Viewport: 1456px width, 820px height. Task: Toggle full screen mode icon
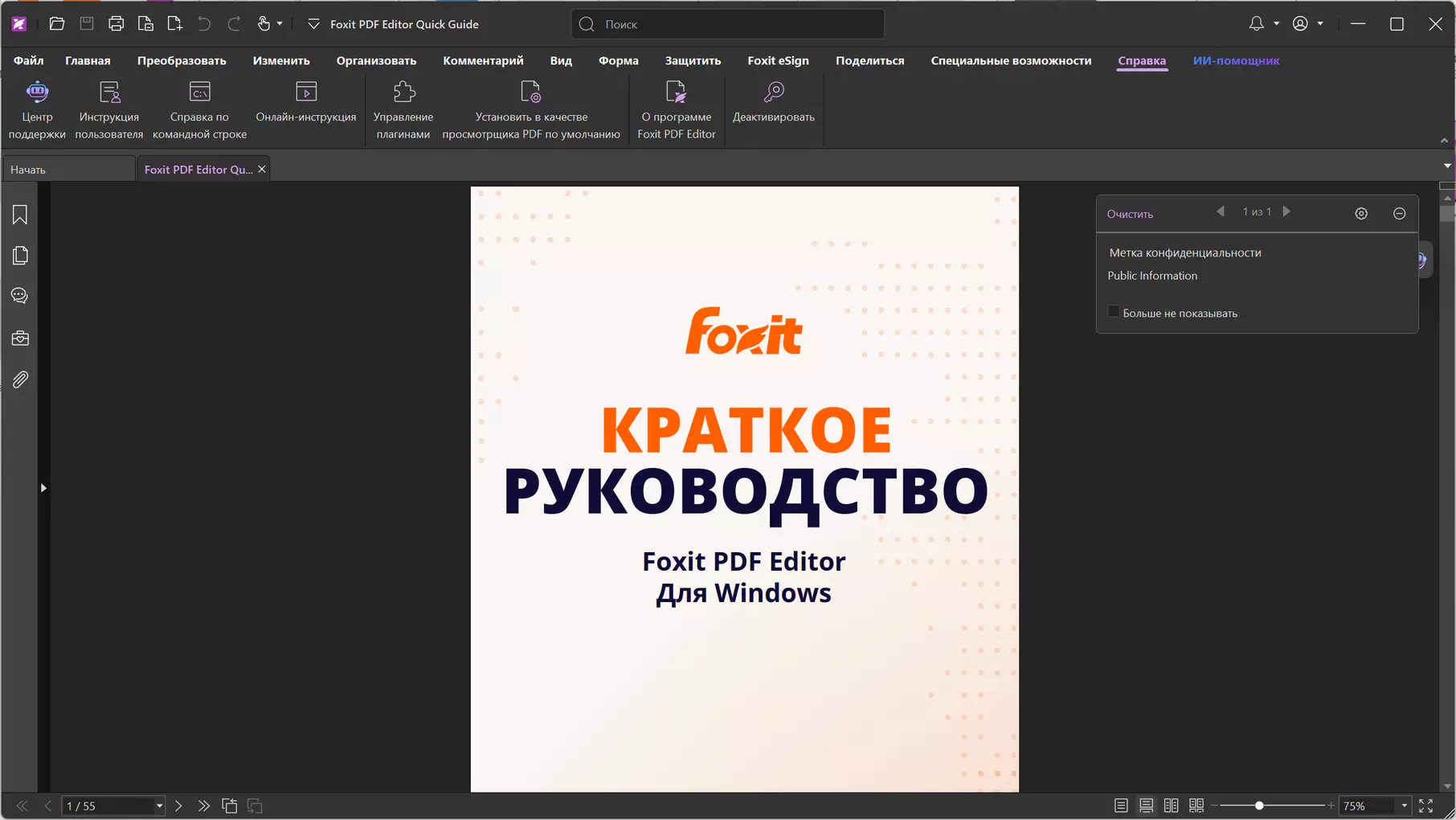(1426, 806)
